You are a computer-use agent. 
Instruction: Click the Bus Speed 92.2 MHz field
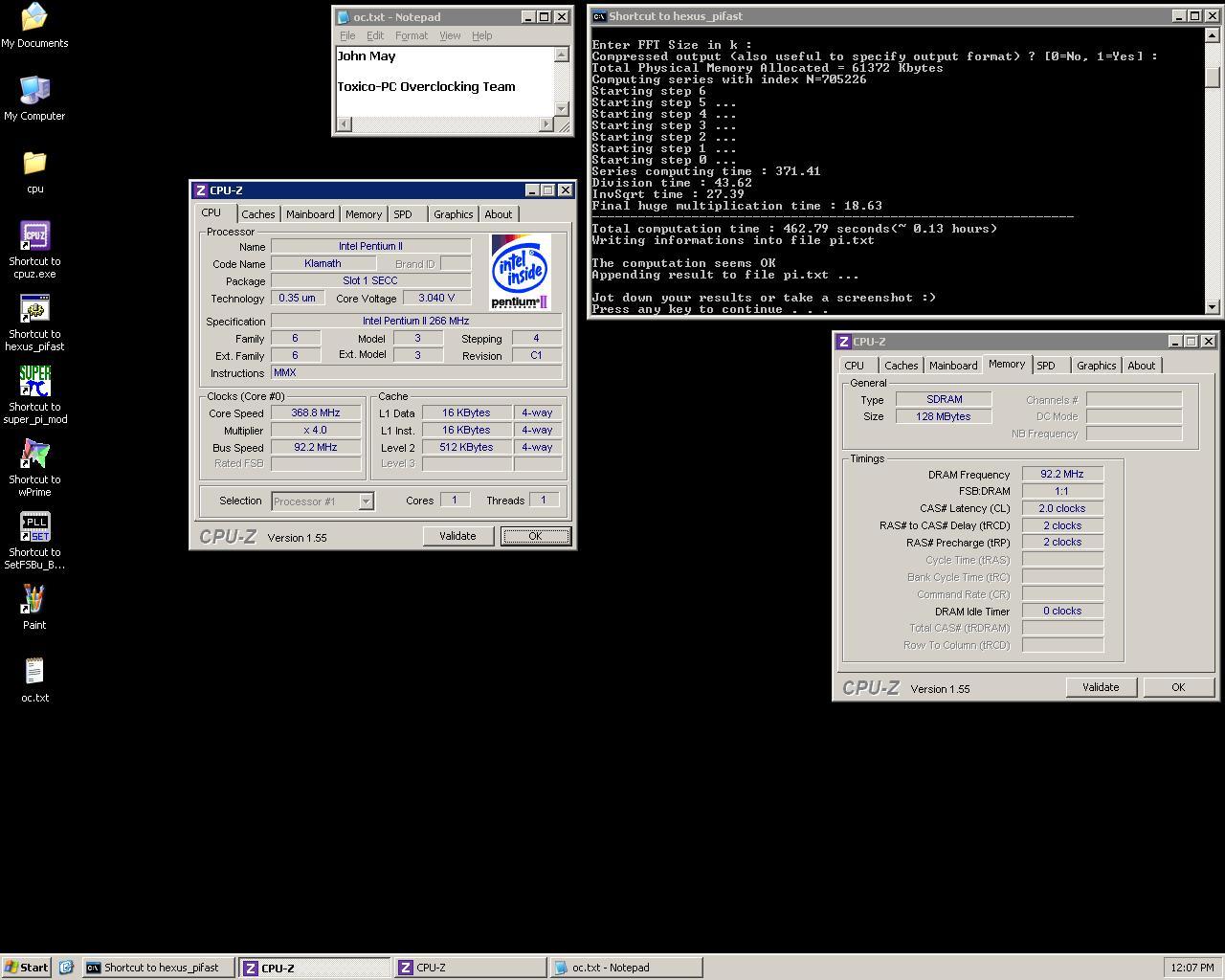(x=316, y=447)
